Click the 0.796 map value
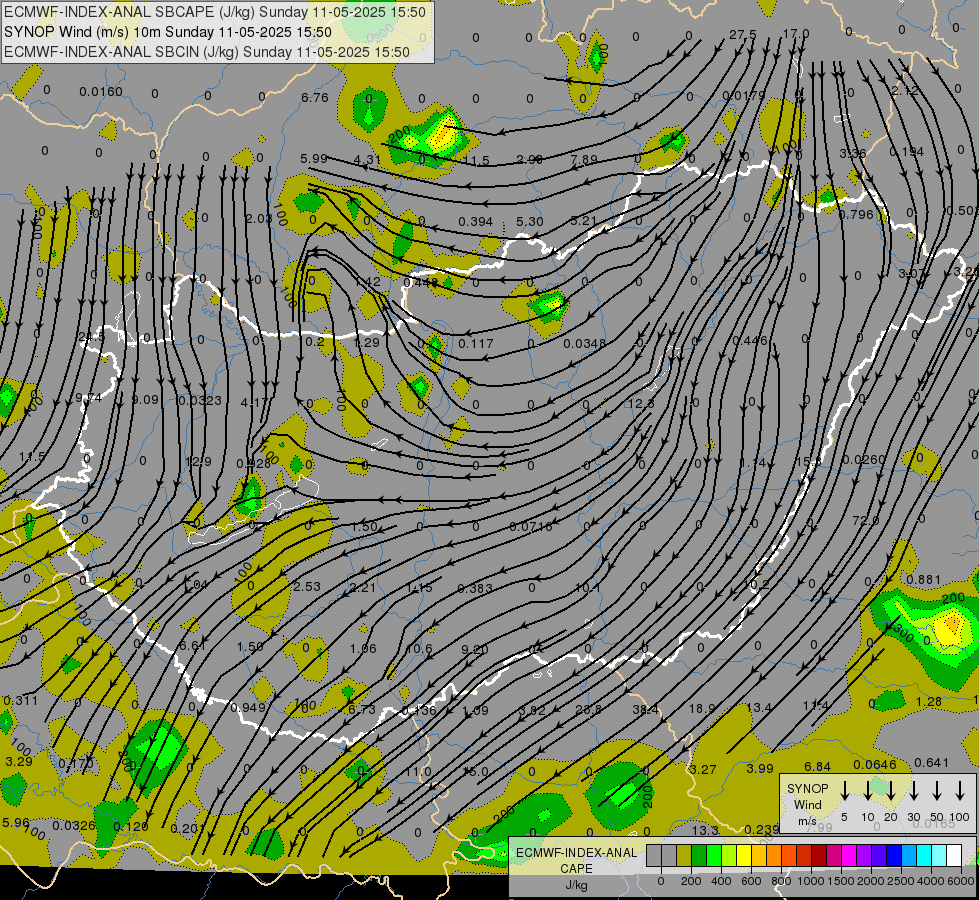 coord(856,215)
